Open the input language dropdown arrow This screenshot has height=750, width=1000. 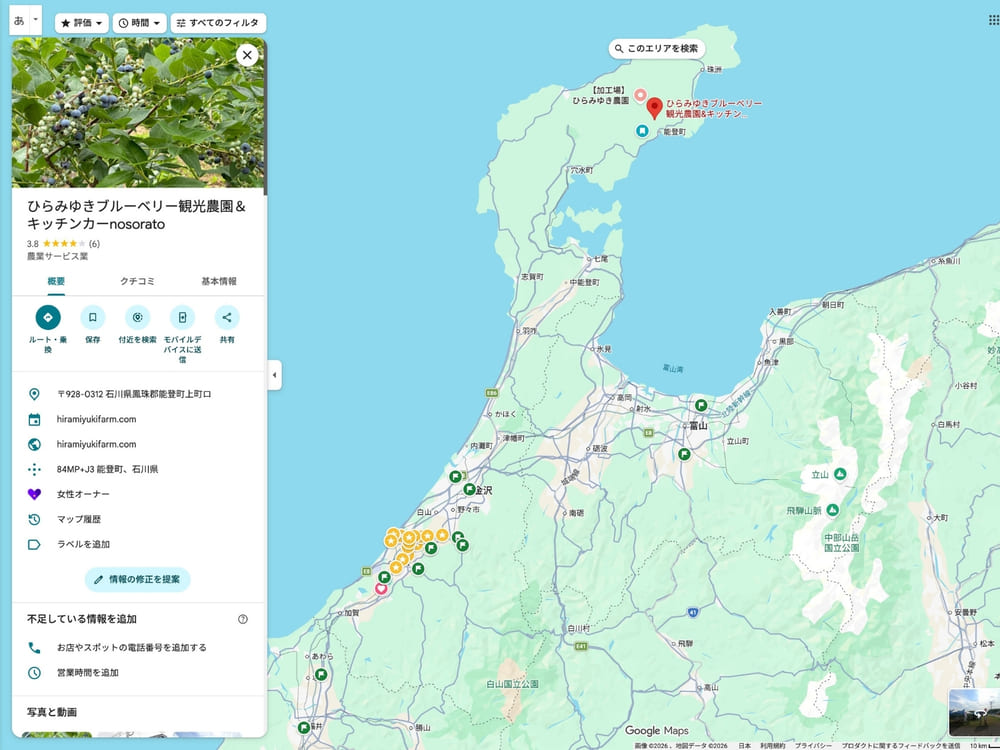[x=36, y=20]
